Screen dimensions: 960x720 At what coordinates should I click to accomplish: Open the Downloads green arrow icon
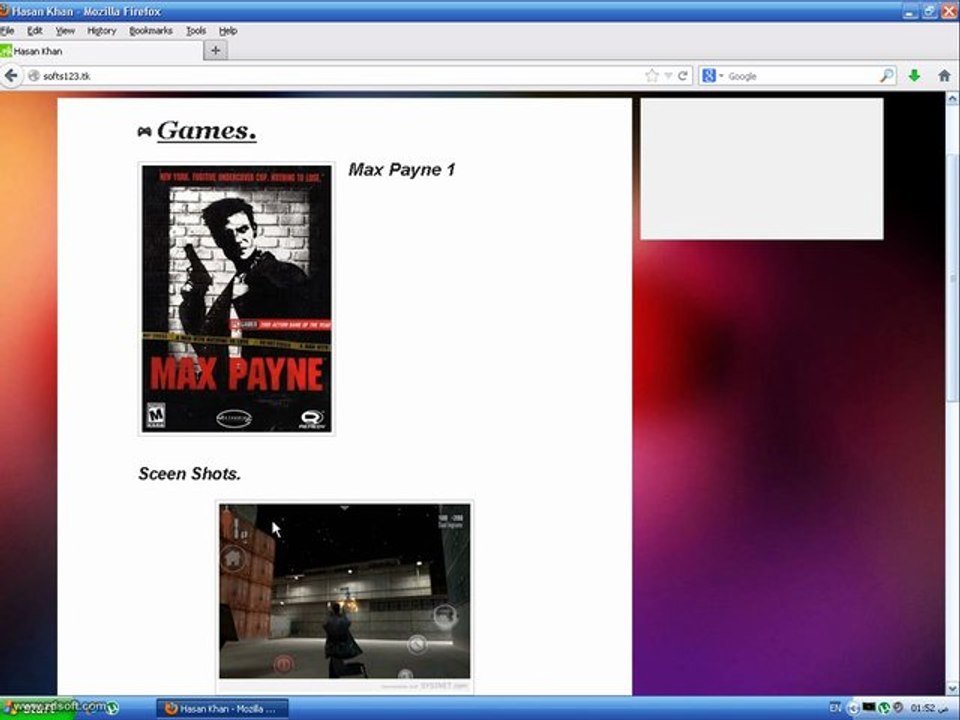[x=914, y=76]
